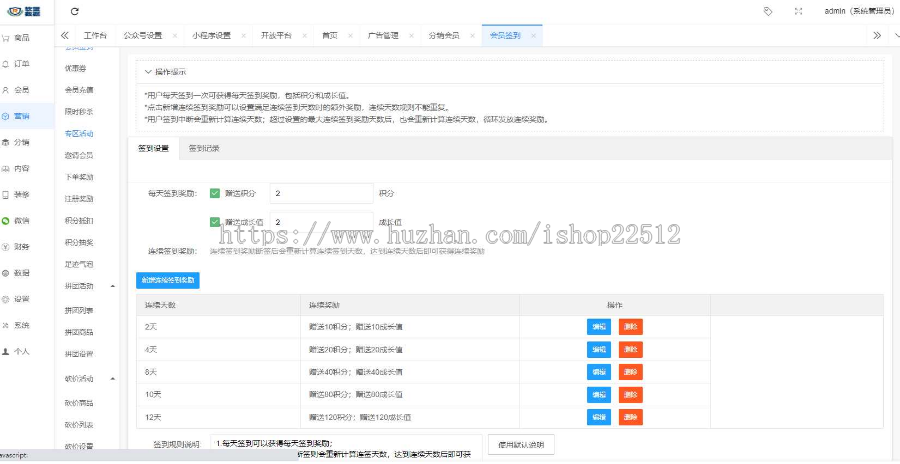
Task: Edit the 2天 reward row
Action: coord(598,325)
